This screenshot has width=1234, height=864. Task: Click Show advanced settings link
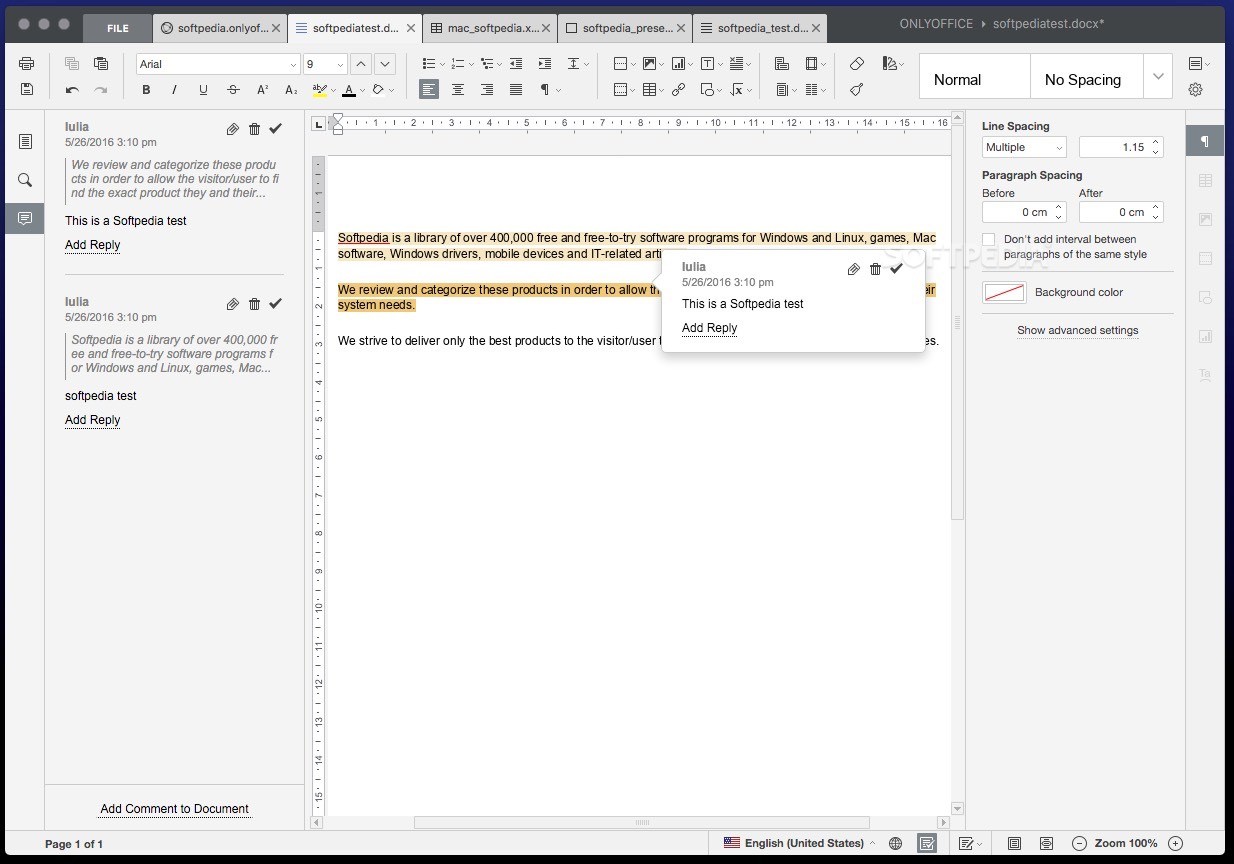click(x=1077, y=330)
